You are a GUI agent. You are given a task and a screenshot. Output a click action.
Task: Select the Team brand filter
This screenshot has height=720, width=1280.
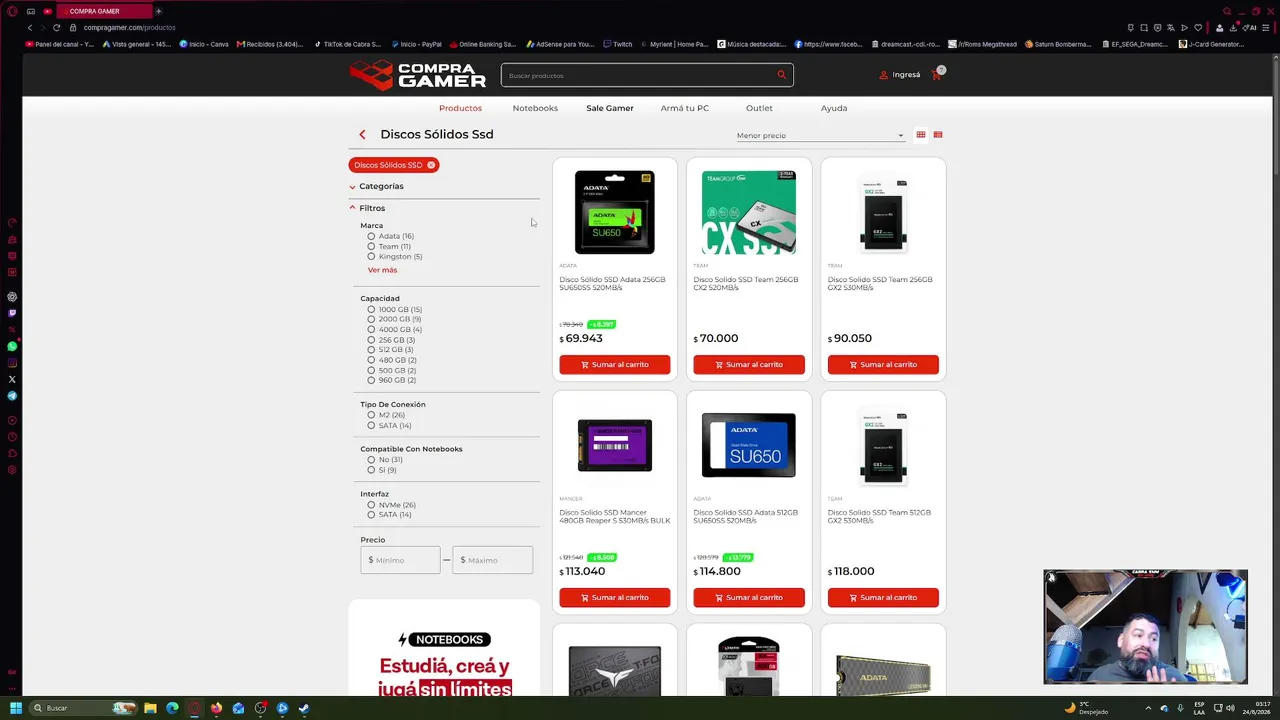click(x=371, y=246)
